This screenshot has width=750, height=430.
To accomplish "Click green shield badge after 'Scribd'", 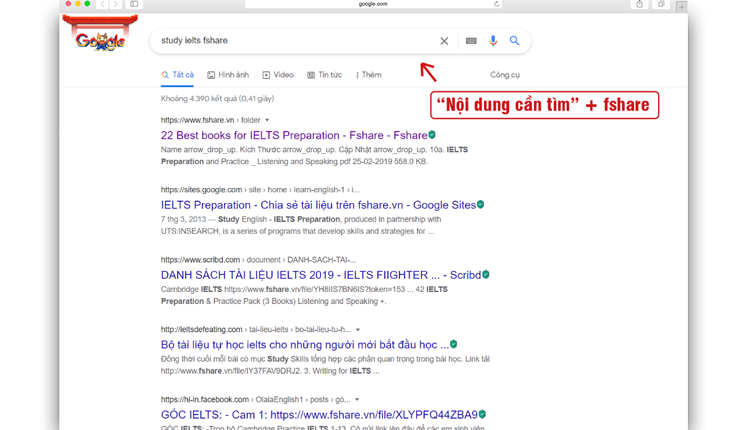I will (x=485, y=274).
